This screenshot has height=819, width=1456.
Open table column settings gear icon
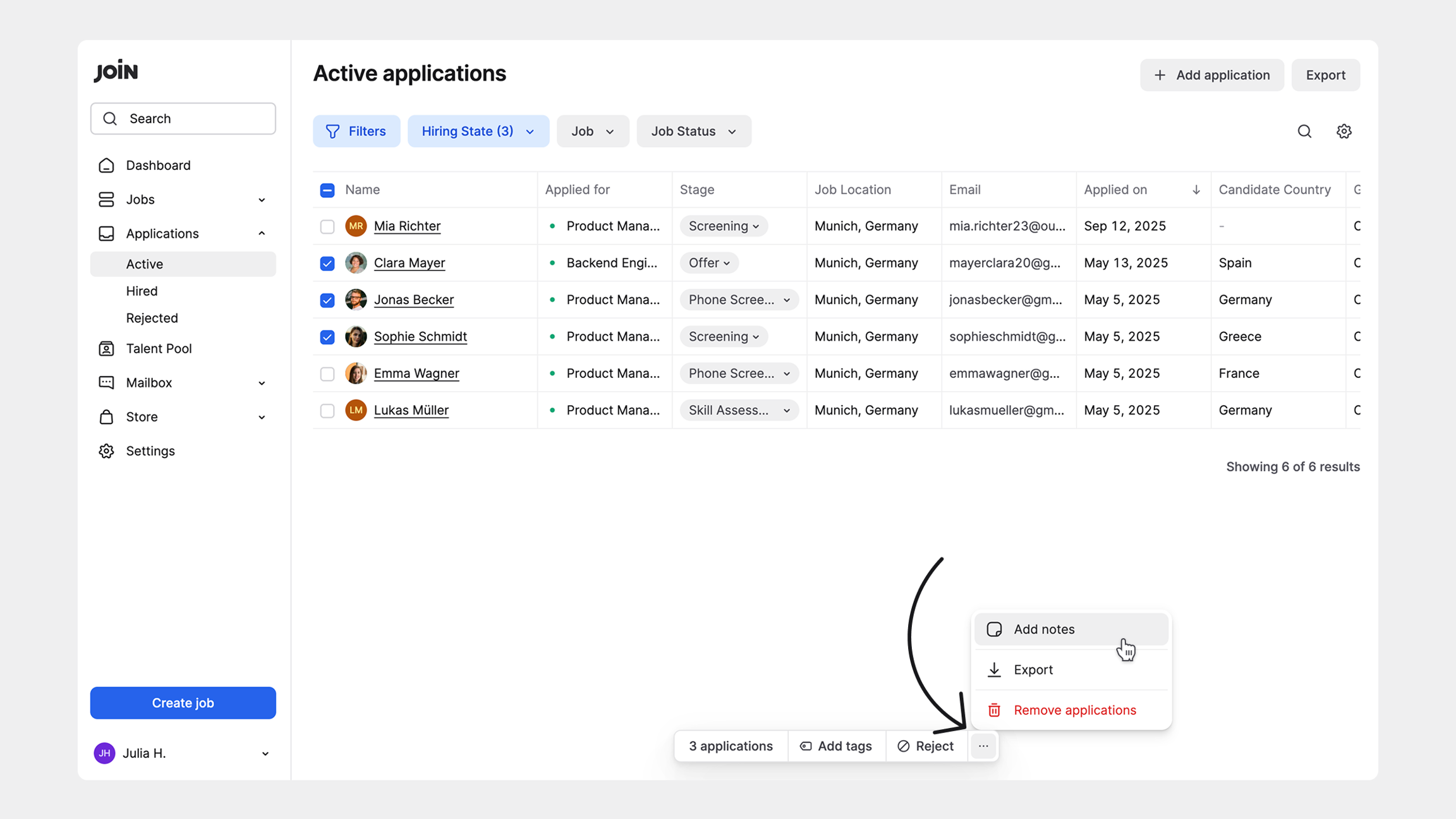pos(1344,131)
